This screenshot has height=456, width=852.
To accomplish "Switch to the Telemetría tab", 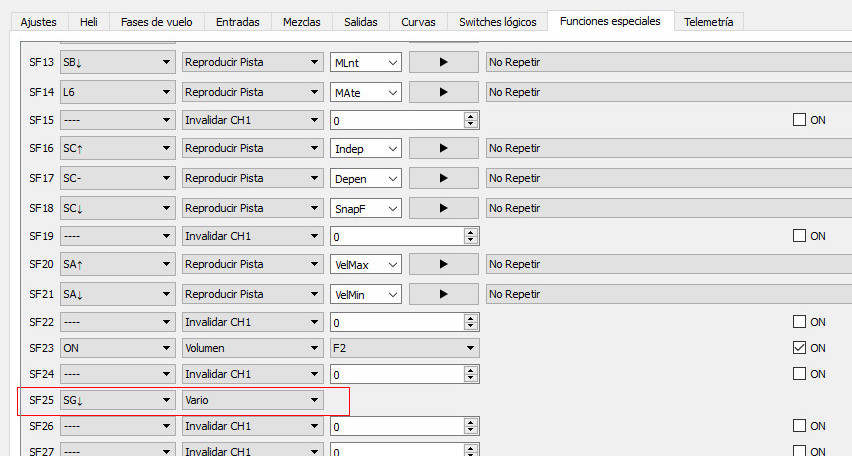I will [708, 21].
